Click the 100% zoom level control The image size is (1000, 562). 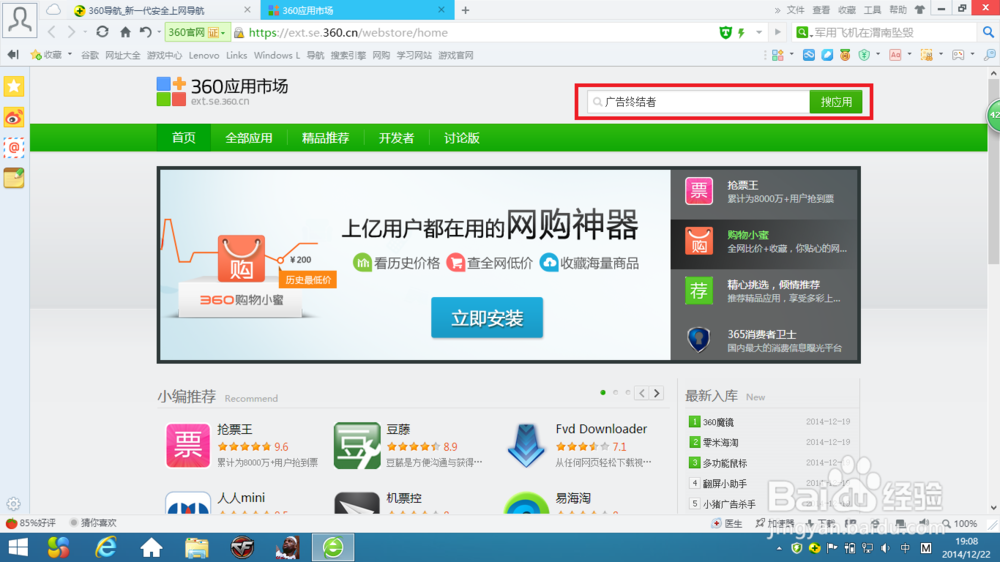(x=960, y=523)
